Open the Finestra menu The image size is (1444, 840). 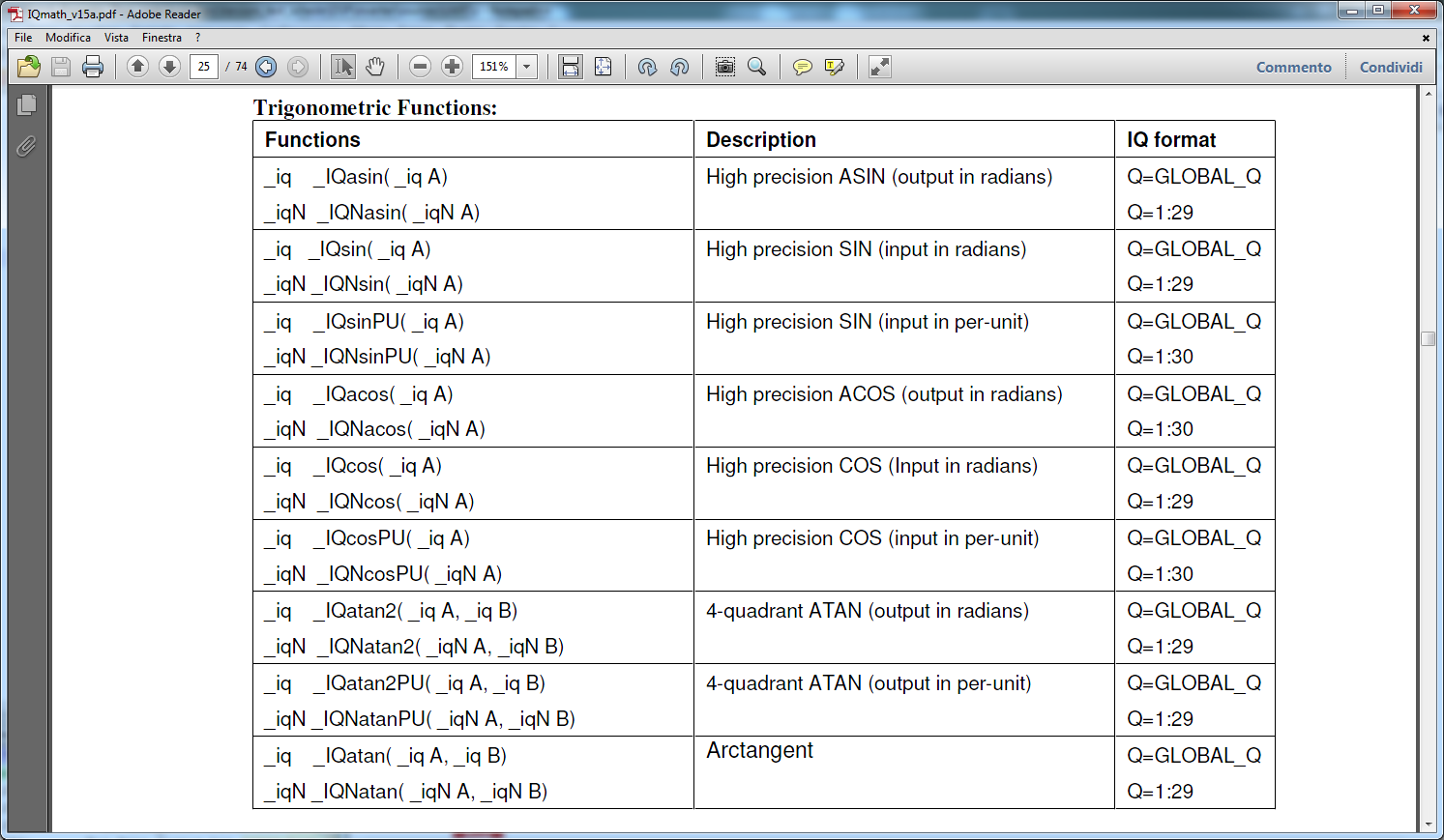click(162, 38)
